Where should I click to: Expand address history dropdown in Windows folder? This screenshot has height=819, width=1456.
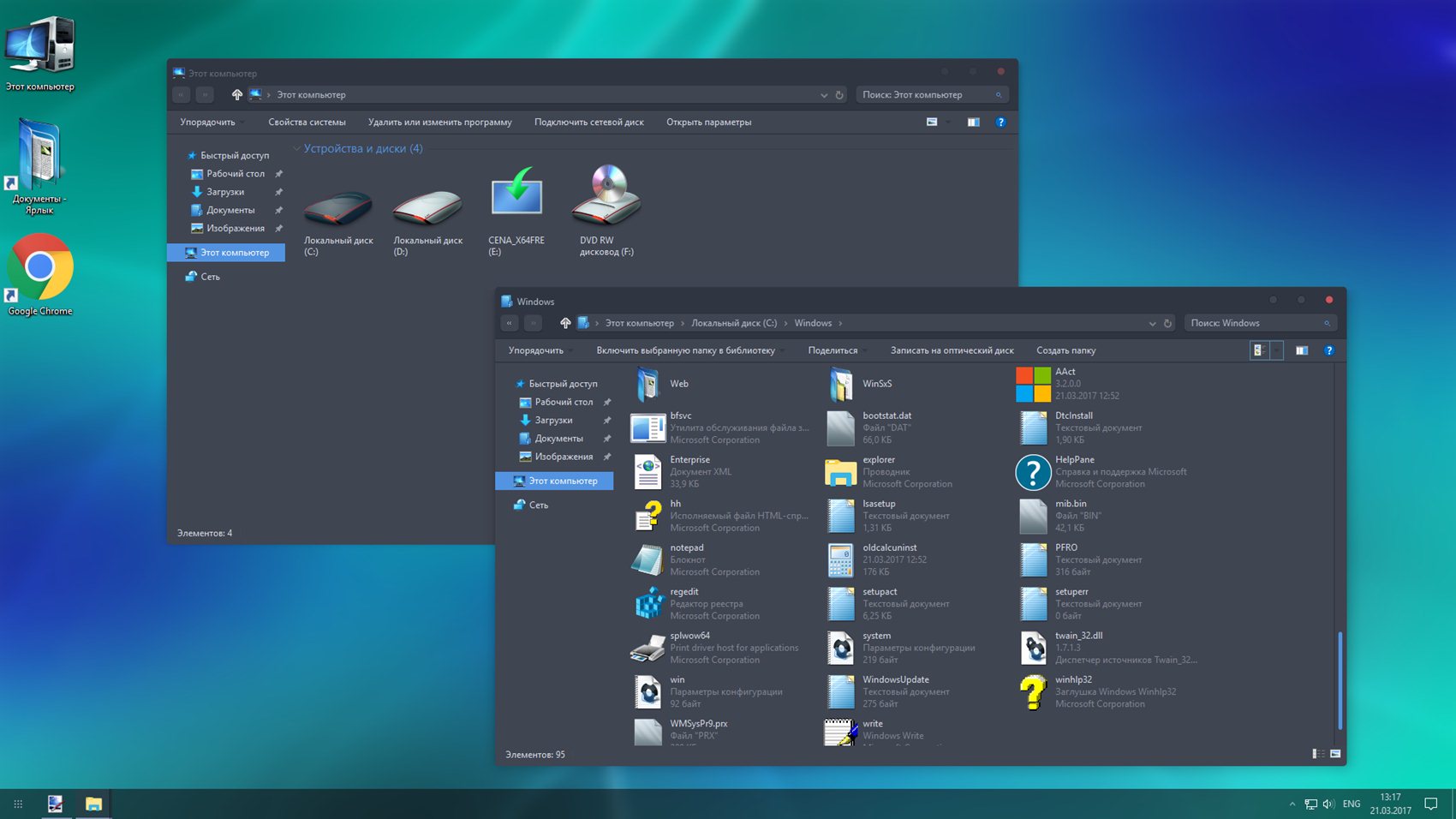point(1152,324)
